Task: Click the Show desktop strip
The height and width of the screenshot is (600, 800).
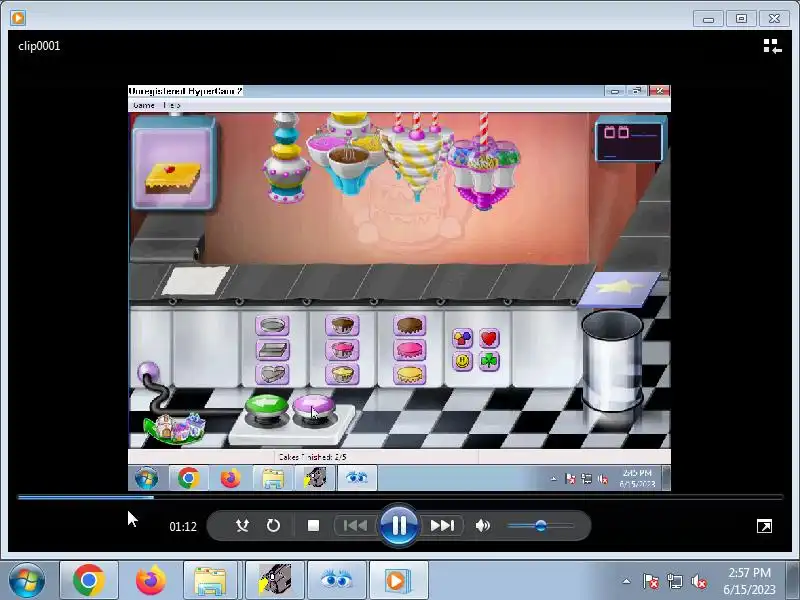Action: click(x=793, y=581)
